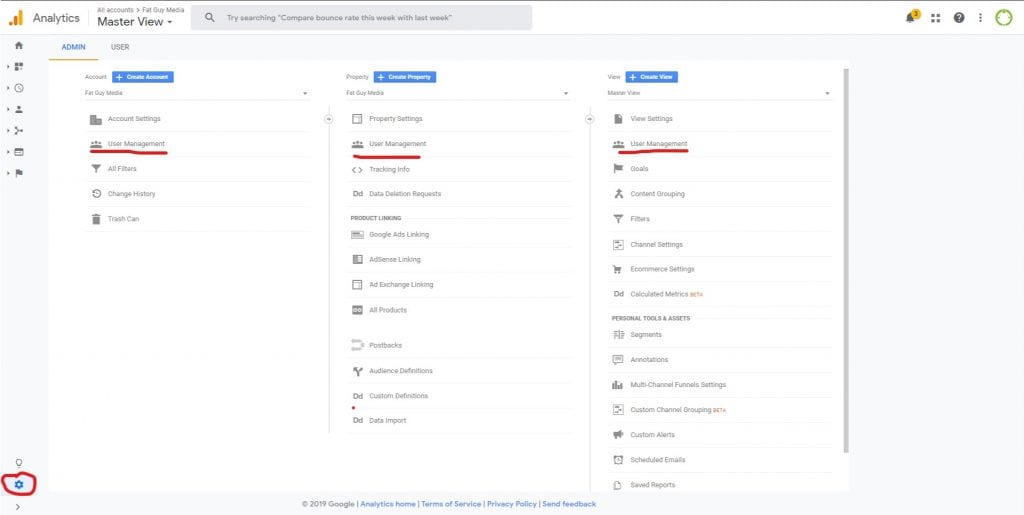Screen dimensions: 1024x515
Task: Click the Admin gear icon
Action: pyautogui.click(x=18, y=484)
